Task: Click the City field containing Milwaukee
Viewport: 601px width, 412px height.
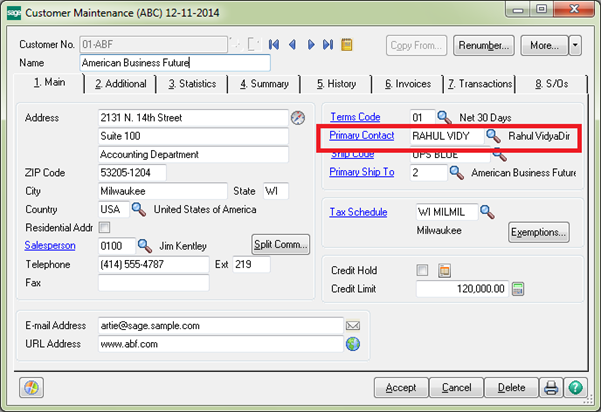Action: click(x=163, y=191)
